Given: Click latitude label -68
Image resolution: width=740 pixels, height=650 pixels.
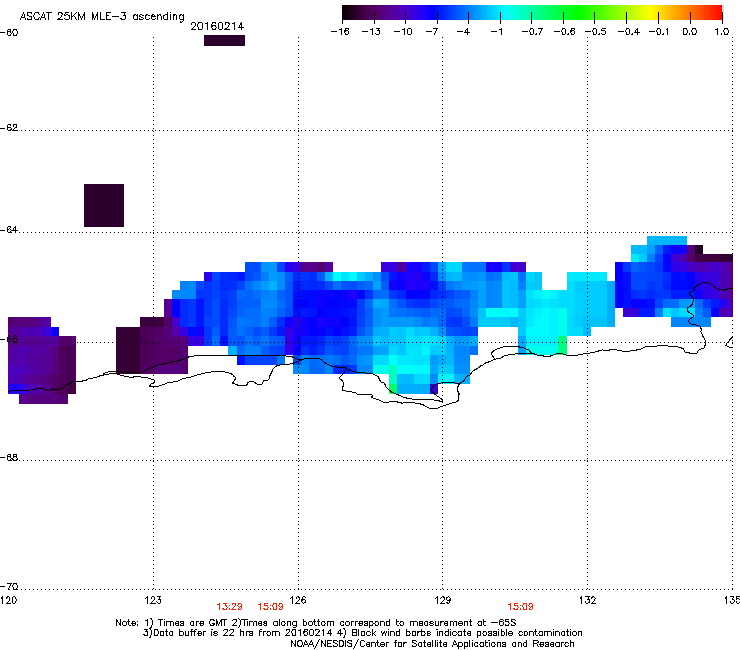Looking at the screenshot, I should coord(9,458).
